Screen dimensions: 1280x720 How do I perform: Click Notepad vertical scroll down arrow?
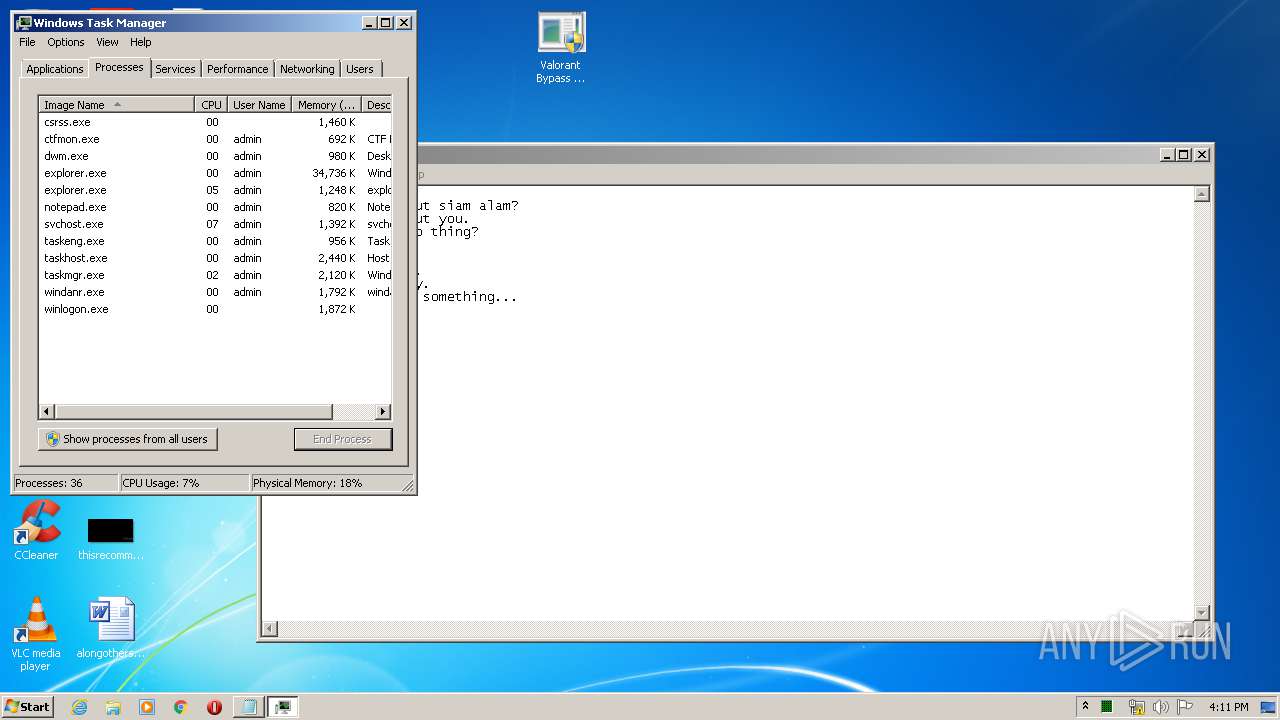[1202, 612]
